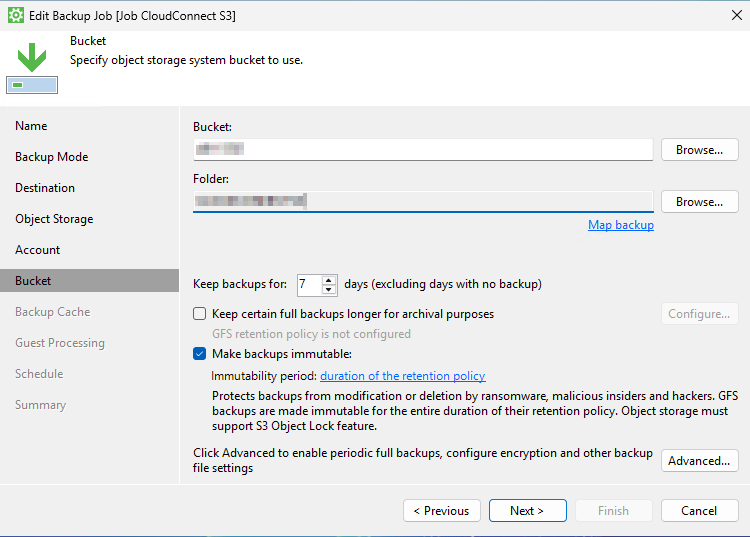Click the 'Specify object storage system bucket' description
Viewport: 750px width, 537px height.
[x=187, y=60]
